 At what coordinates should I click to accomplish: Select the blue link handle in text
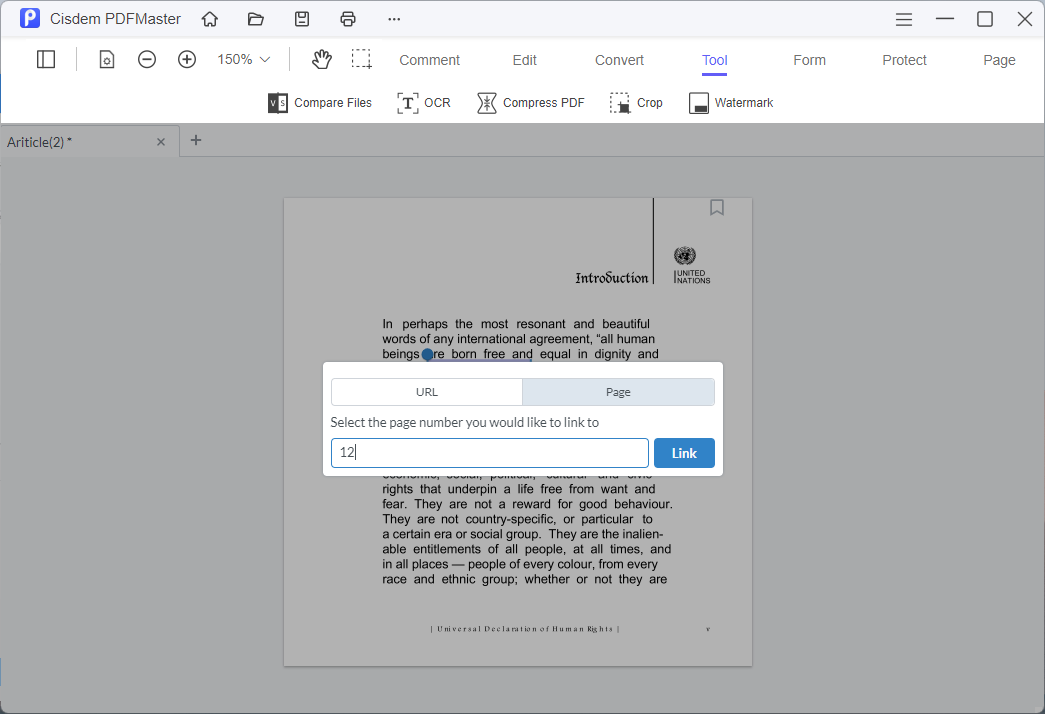tap(427, 355)
